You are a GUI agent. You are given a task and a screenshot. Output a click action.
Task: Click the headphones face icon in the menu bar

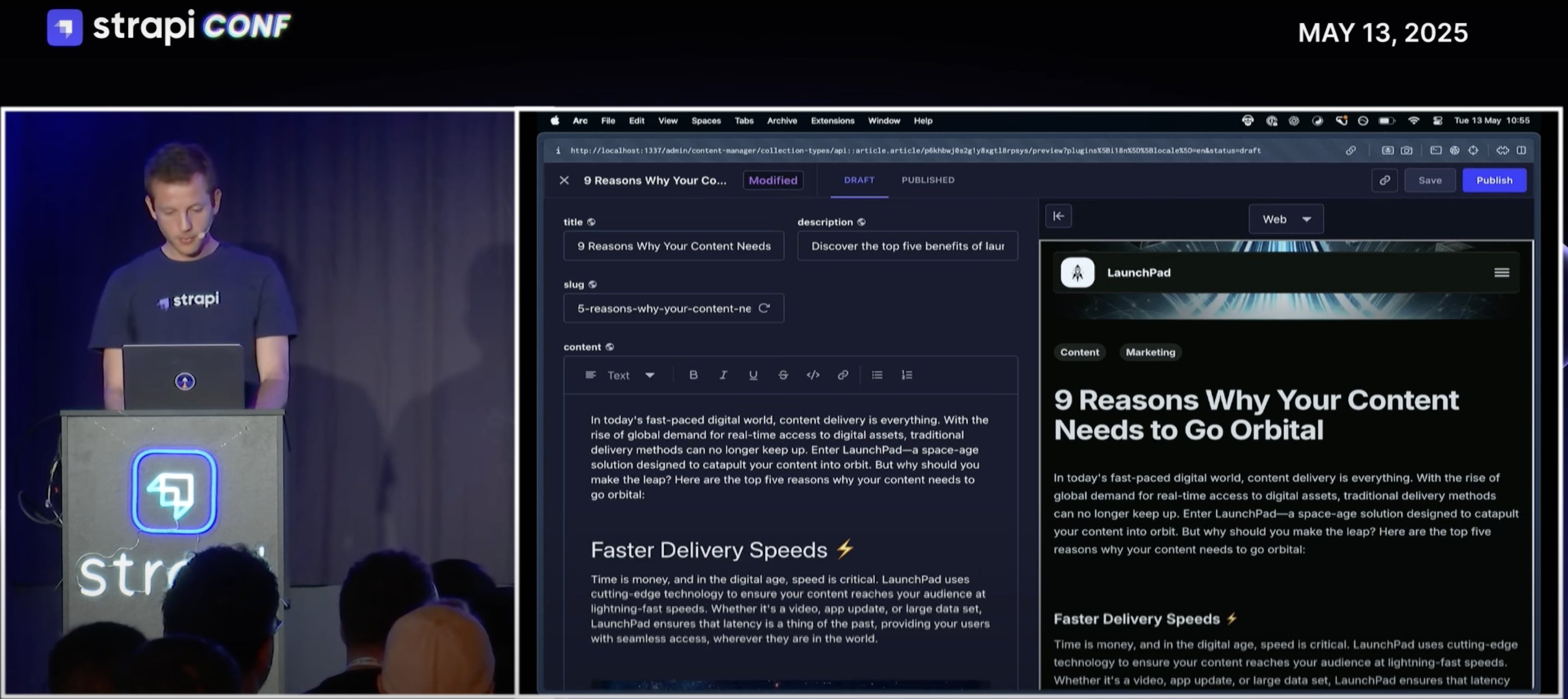[x=1248, y=120]
